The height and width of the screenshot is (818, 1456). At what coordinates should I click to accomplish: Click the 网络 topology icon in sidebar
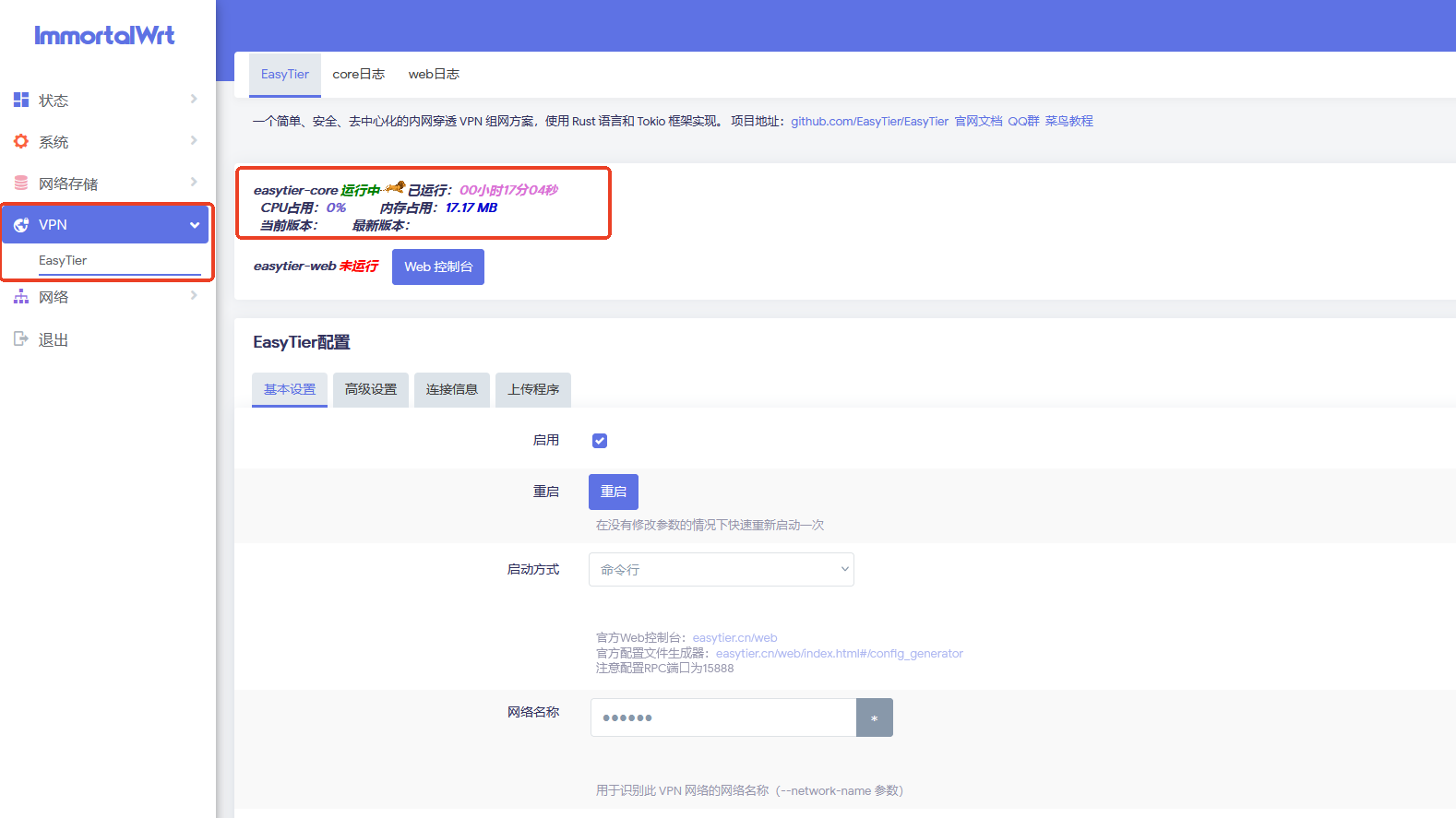21,296
